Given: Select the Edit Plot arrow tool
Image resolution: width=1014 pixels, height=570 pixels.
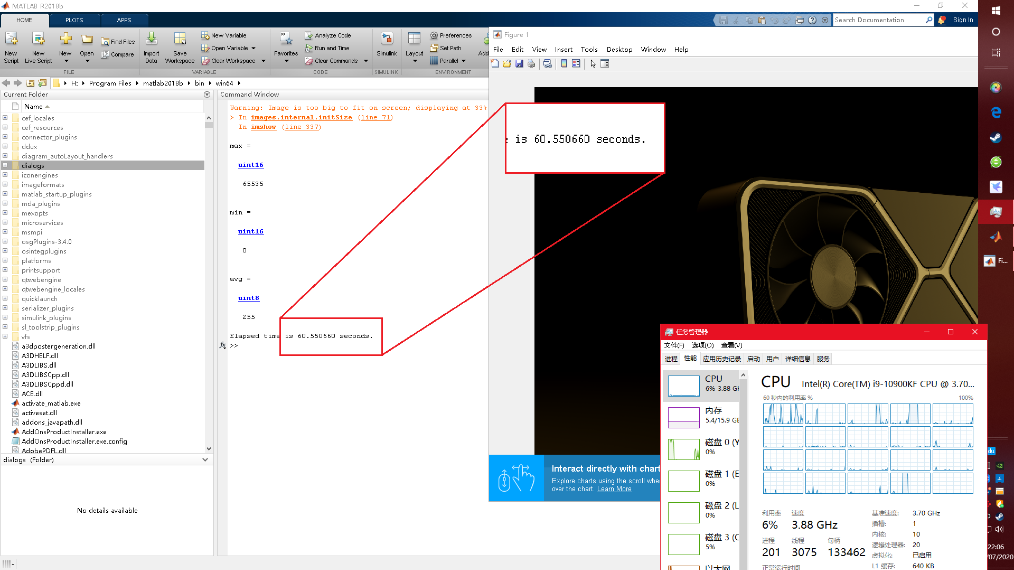Looking at the screenshot, I should [x=593, y=64].
